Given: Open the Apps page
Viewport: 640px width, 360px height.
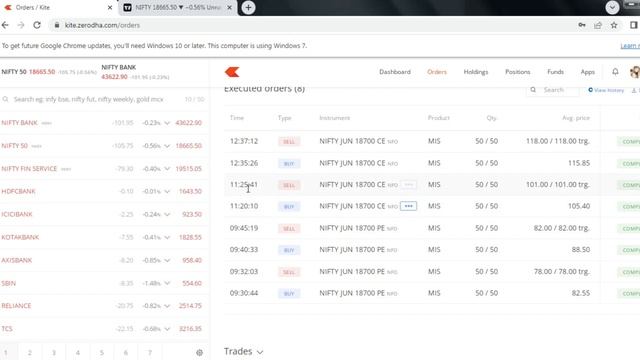Looking at the screenshot, I should (x=587, y=72).
